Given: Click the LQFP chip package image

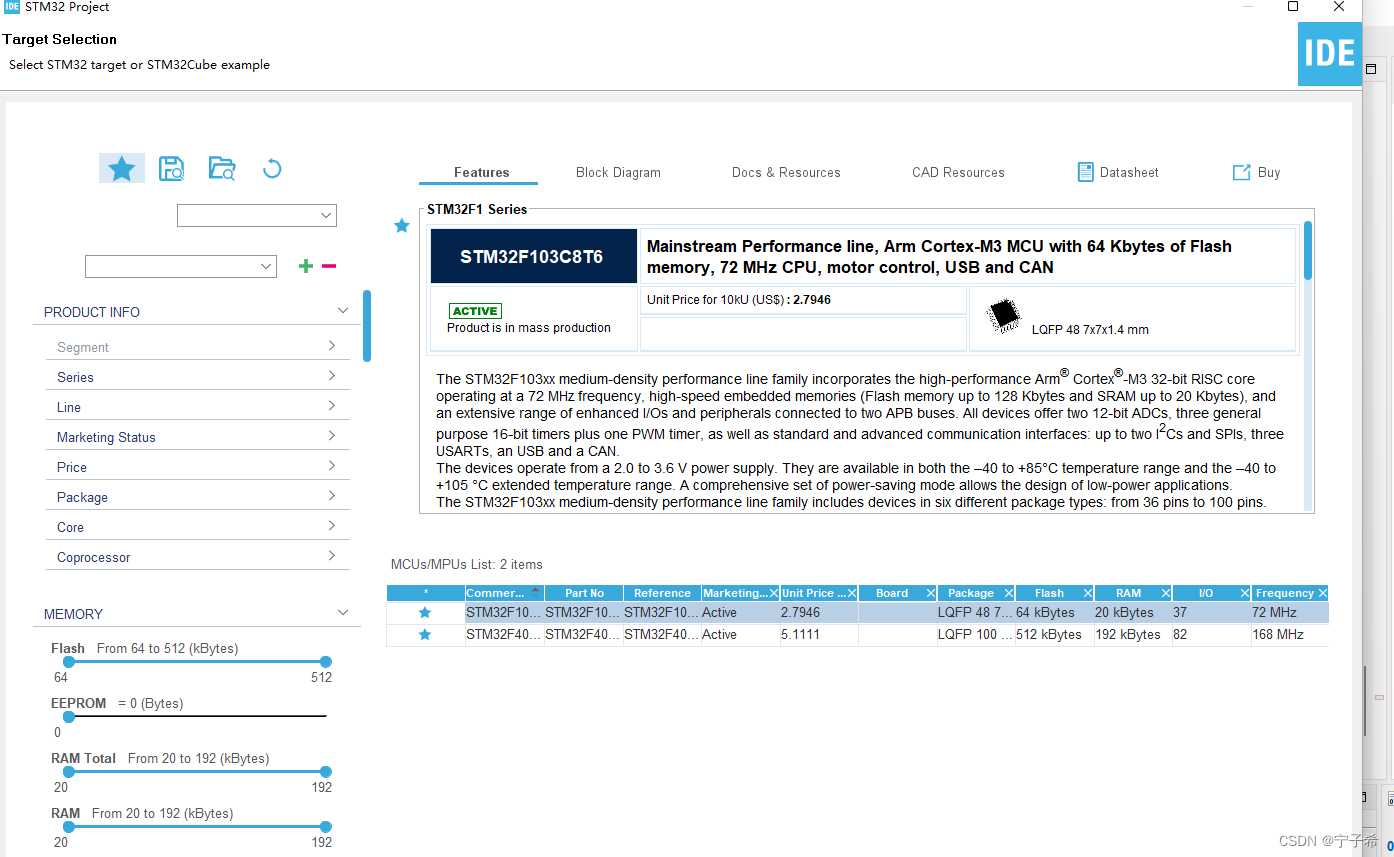Looking at the screenshot, I should coord(1004,316).
